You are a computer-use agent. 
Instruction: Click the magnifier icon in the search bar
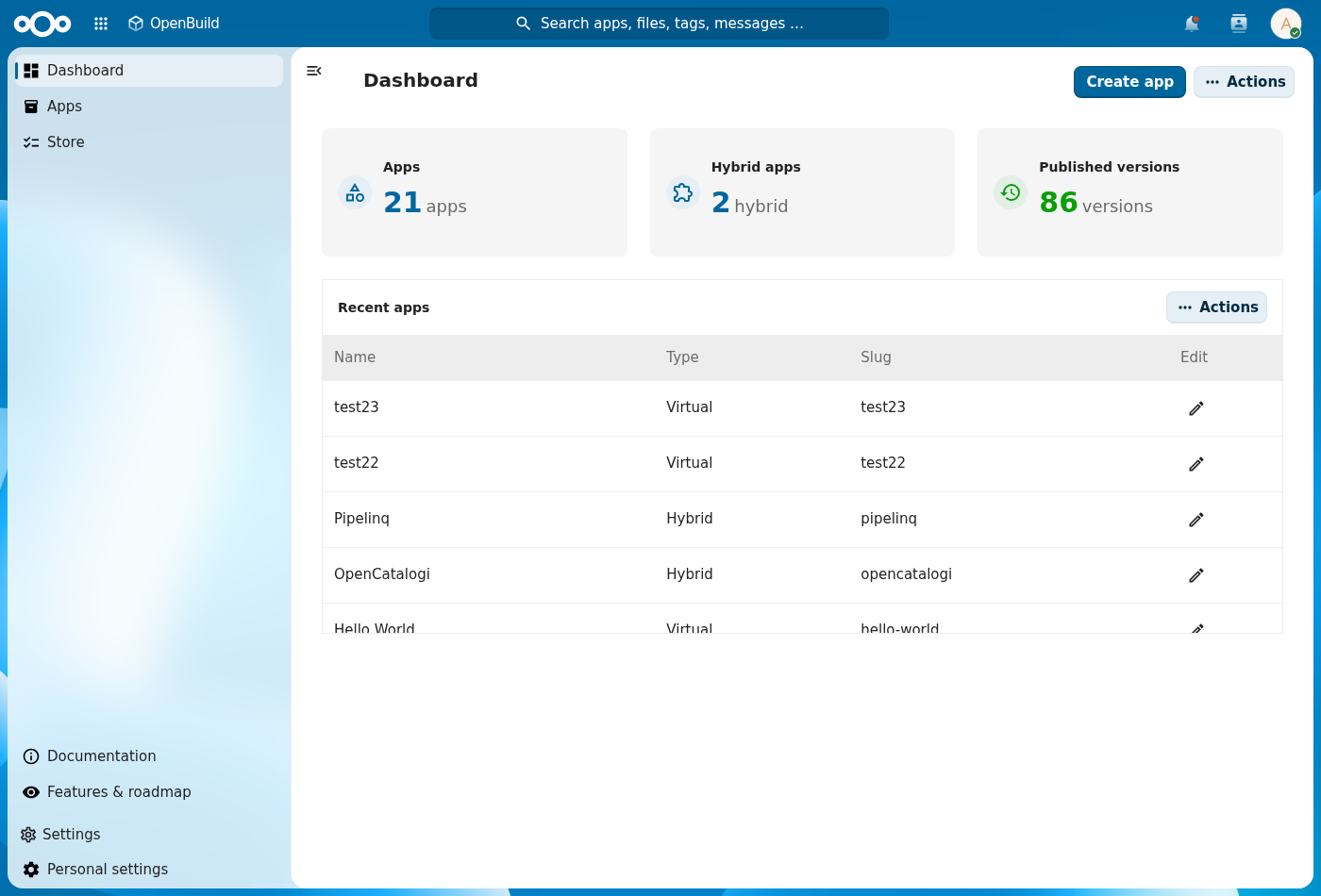click(x=523, y=24)
